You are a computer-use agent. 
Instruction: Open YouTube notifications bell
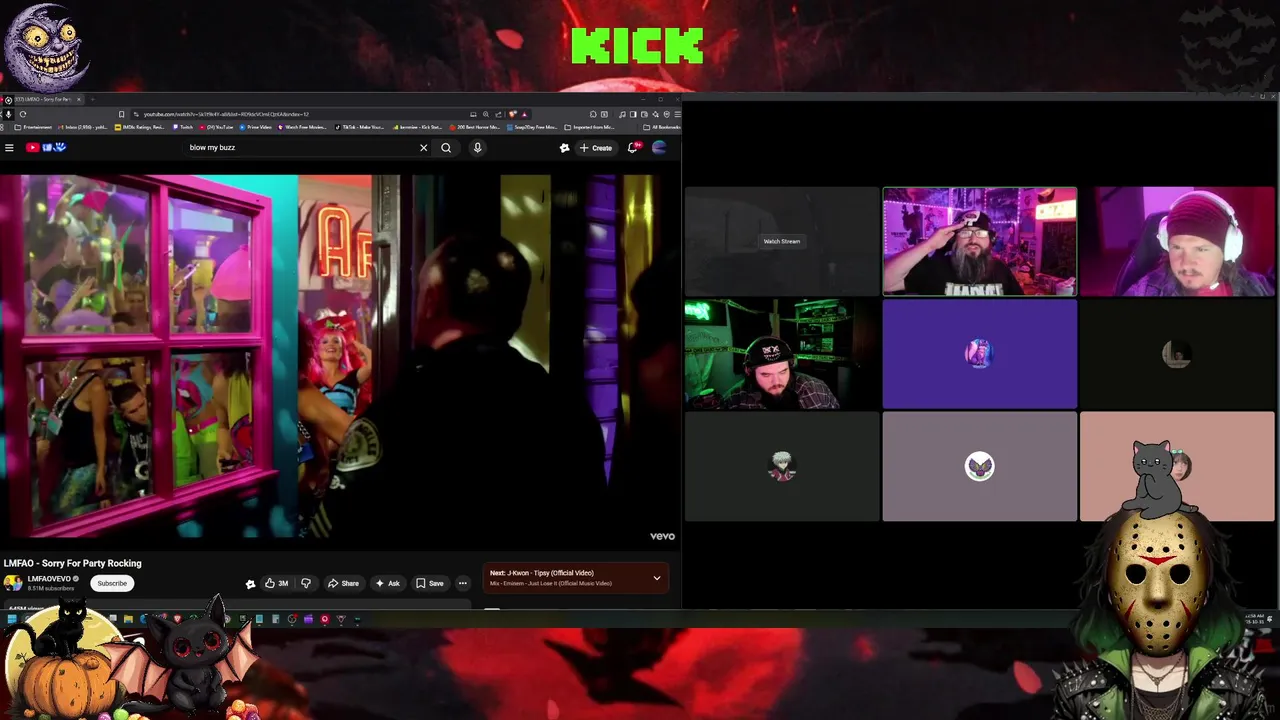[633, 148]
